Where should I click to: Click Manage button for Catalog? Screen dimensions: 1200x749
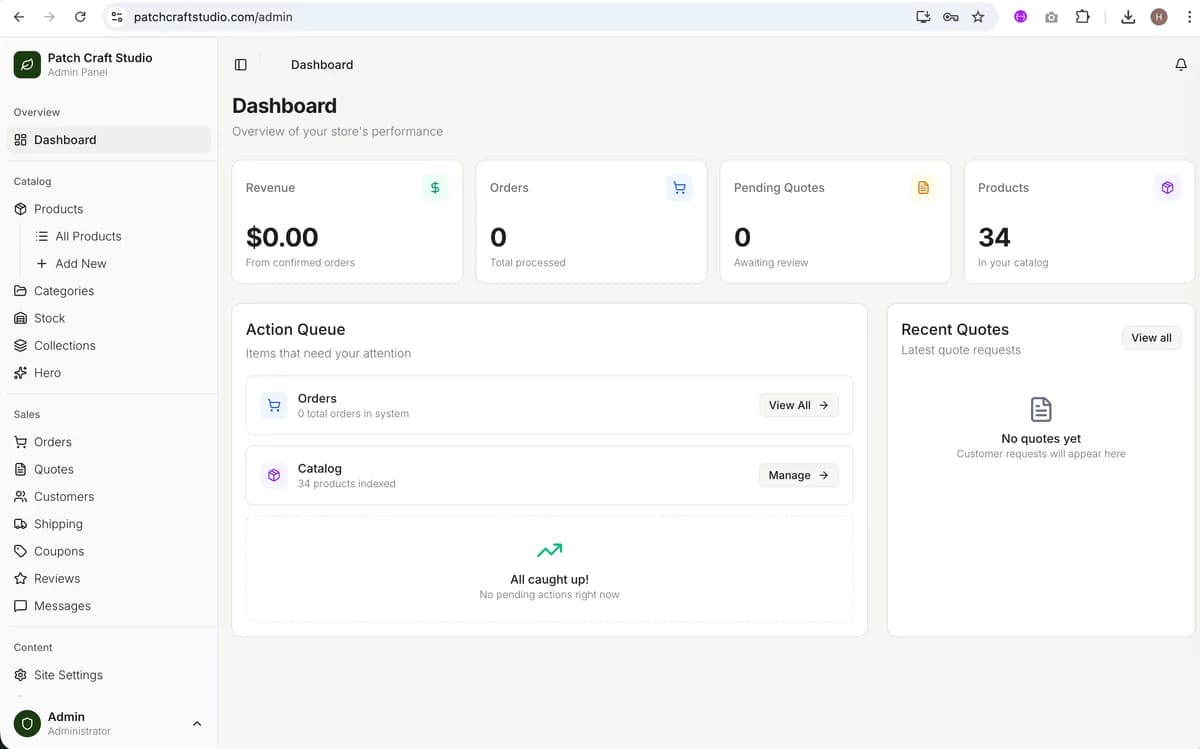798,475
